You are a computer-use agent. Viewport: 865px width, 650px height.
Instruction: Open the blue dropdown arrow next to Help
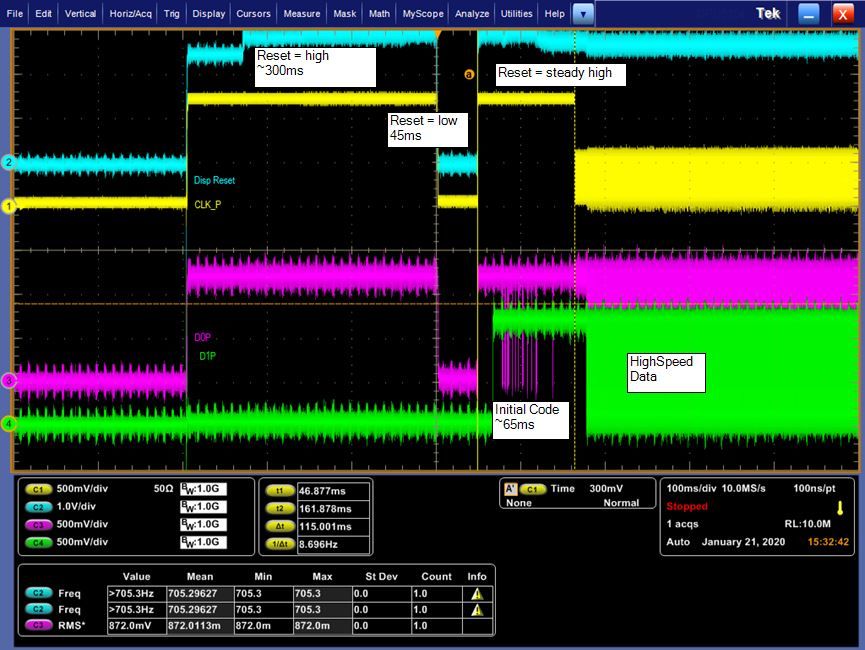pyautogui.click(x=582, y=14)
